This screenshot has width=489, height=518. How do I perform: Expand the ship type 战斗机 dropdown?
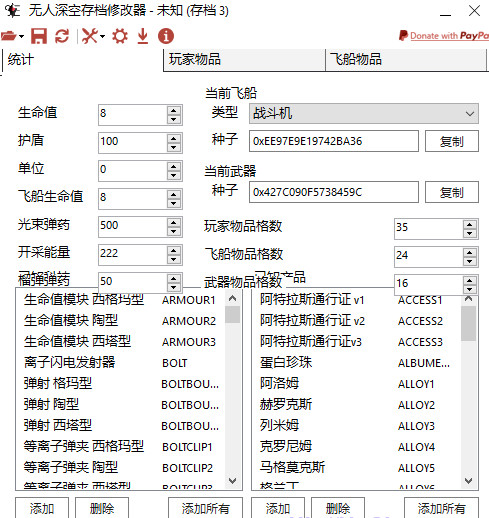pos(364,113)
